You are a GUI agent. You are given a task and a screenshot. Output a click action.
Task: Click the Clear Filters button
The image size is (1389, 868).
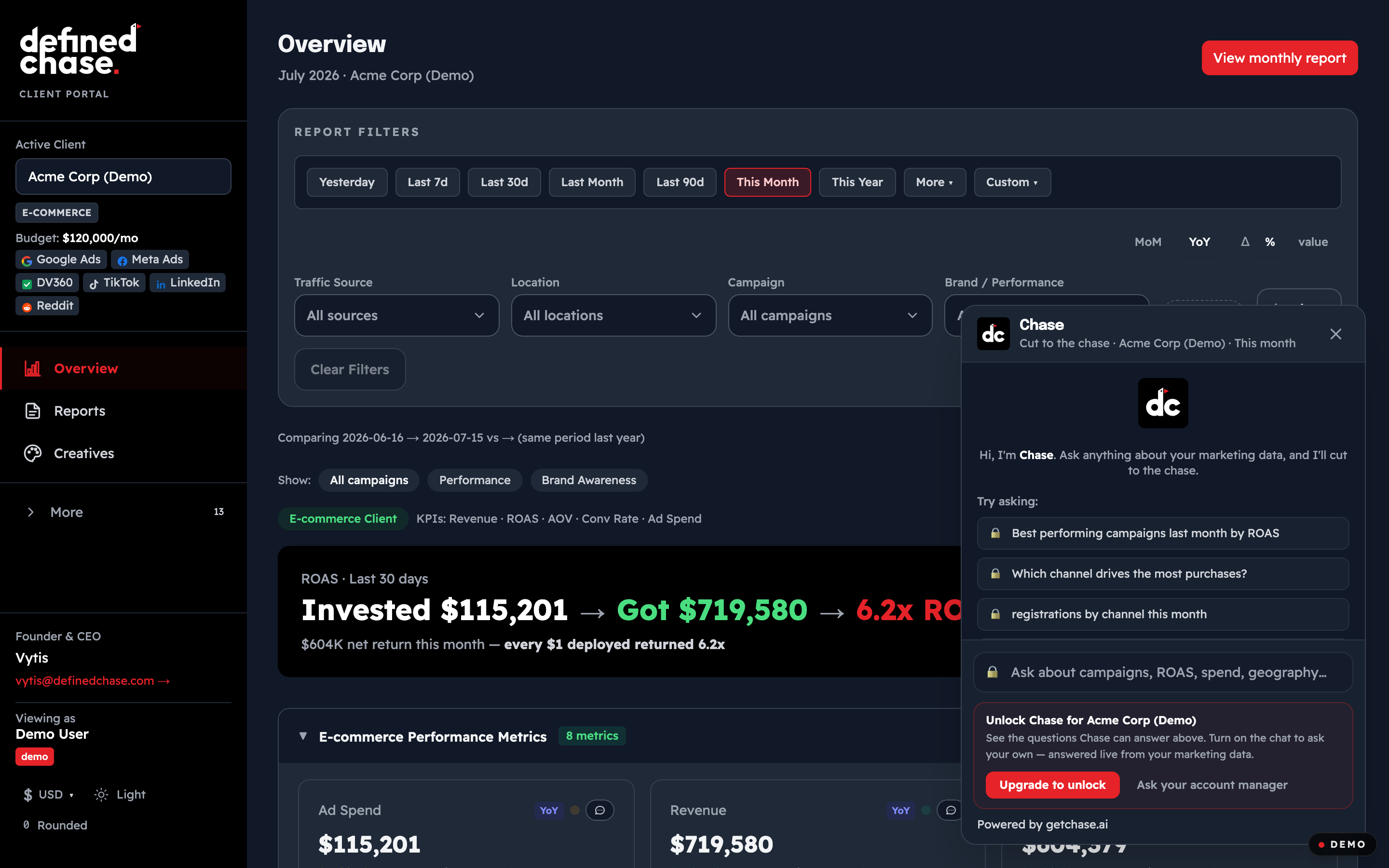[x=350, y=369]
